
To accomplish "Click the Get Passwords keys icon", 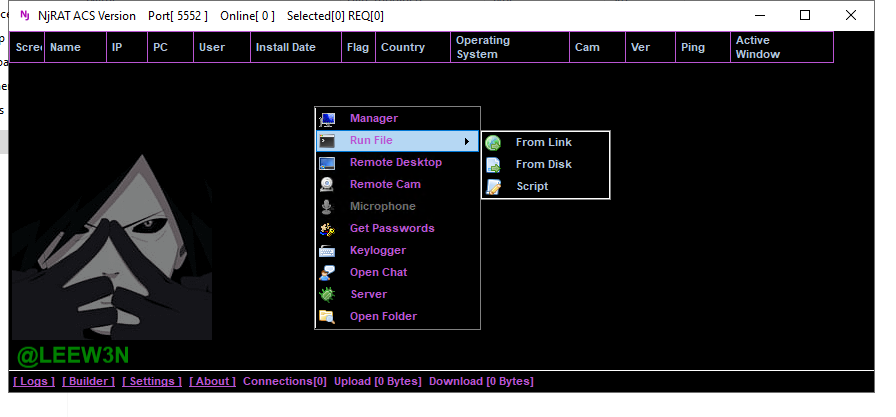I will 327,229.
